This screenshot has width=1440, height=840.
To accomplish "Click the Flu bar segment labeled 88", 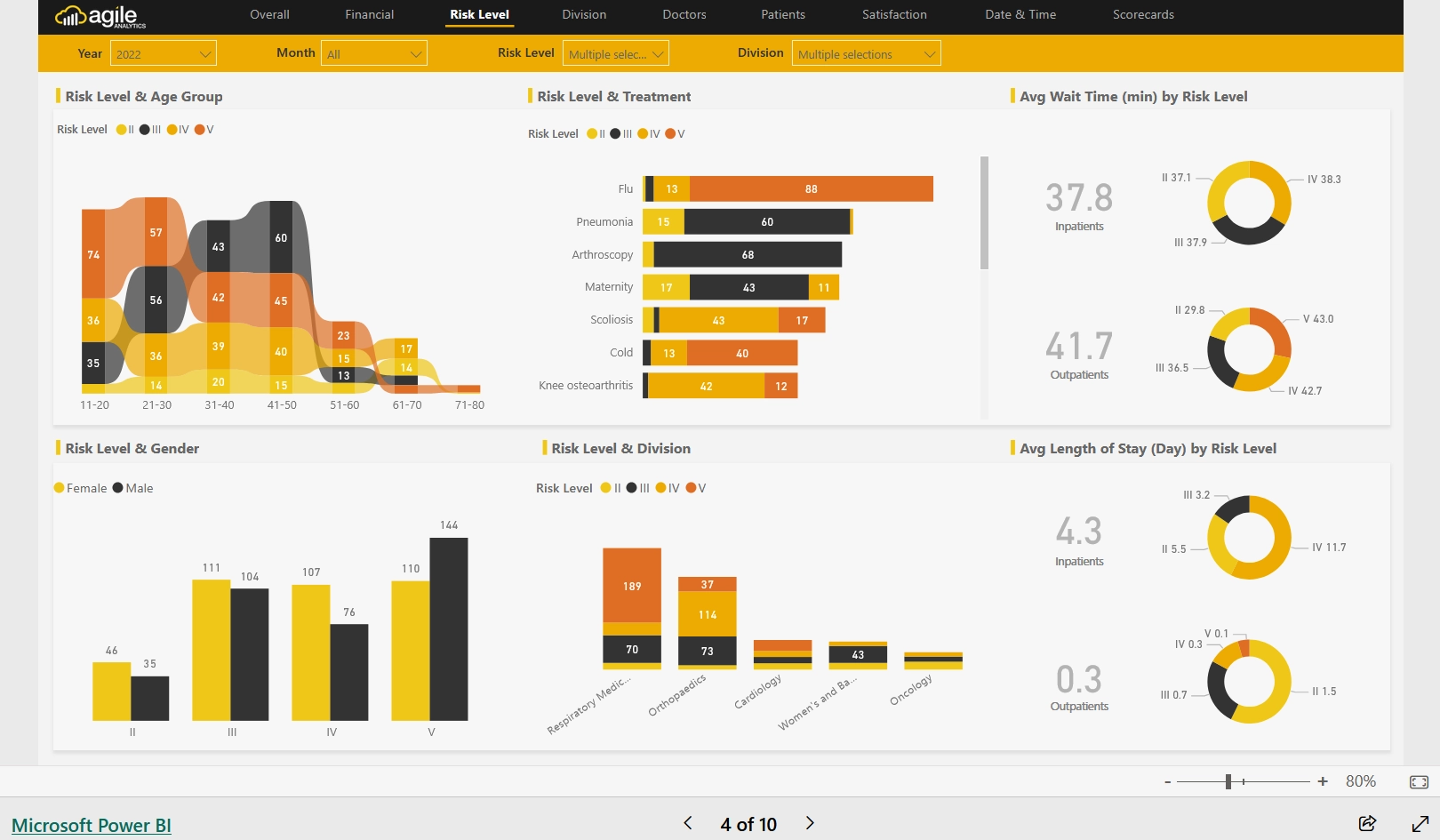I will tap(812, 188).
